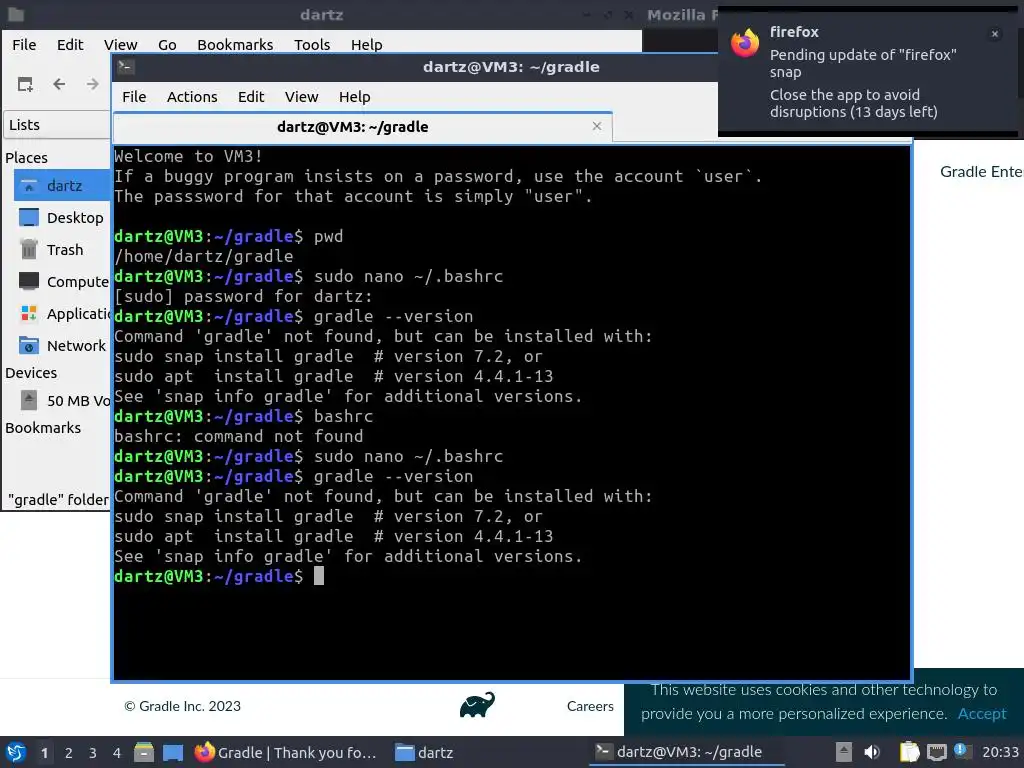Screen dimensions: 1024x768
Task: Open the file manager View menu
Action: click(x=121, y=44)
